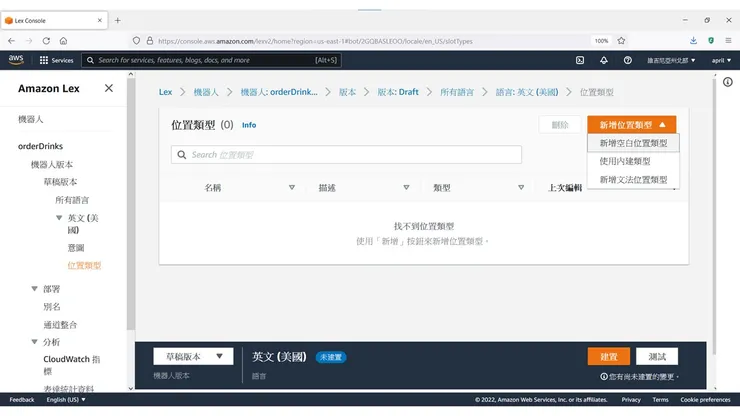Screen dimensions: 740x416
Task: Open the 所有語言 breadcrumb
Action: coord(456,92)
